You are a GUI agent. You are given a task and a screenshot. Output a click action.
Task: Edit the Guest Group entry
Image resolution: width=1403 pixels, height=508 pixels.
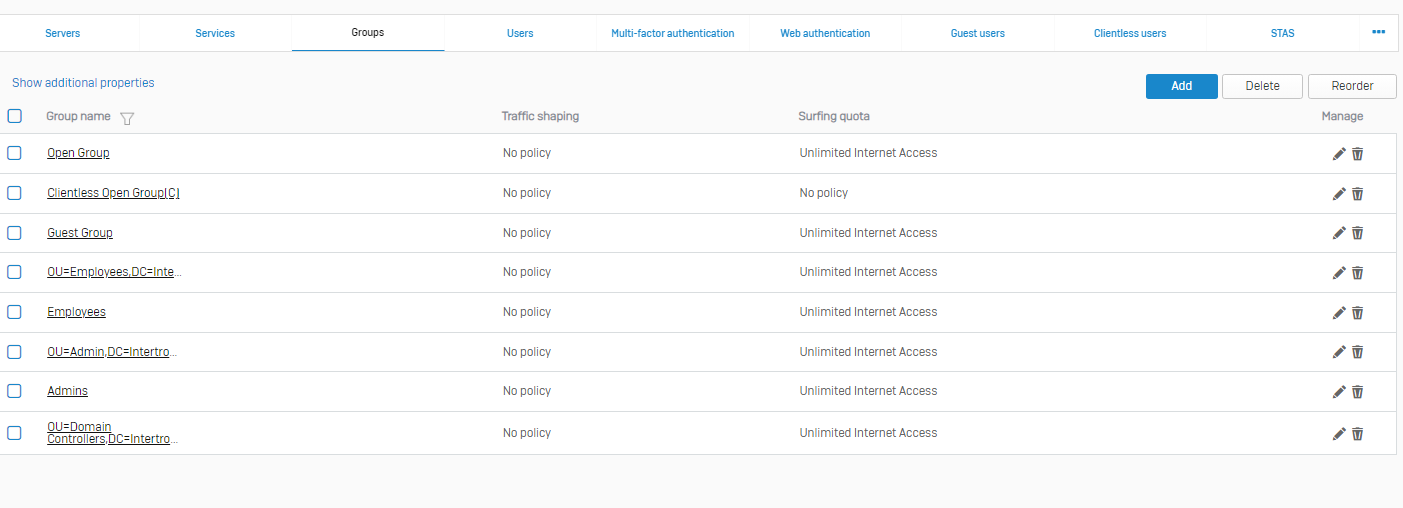1339,233
